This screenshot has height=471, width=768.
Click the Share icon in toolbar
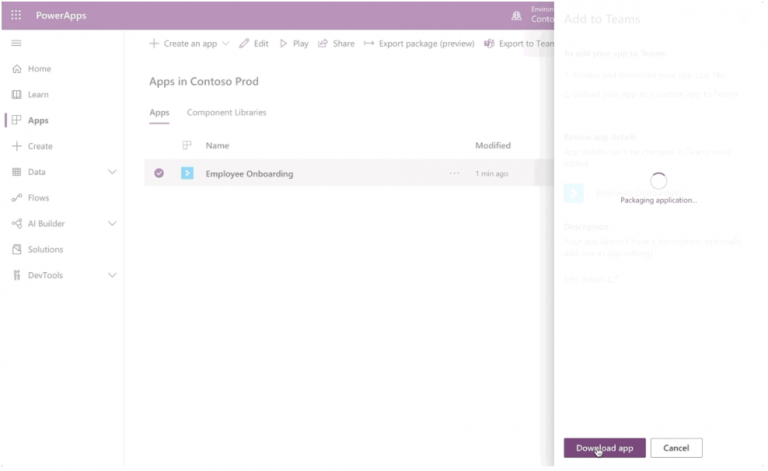click(323, 44)
